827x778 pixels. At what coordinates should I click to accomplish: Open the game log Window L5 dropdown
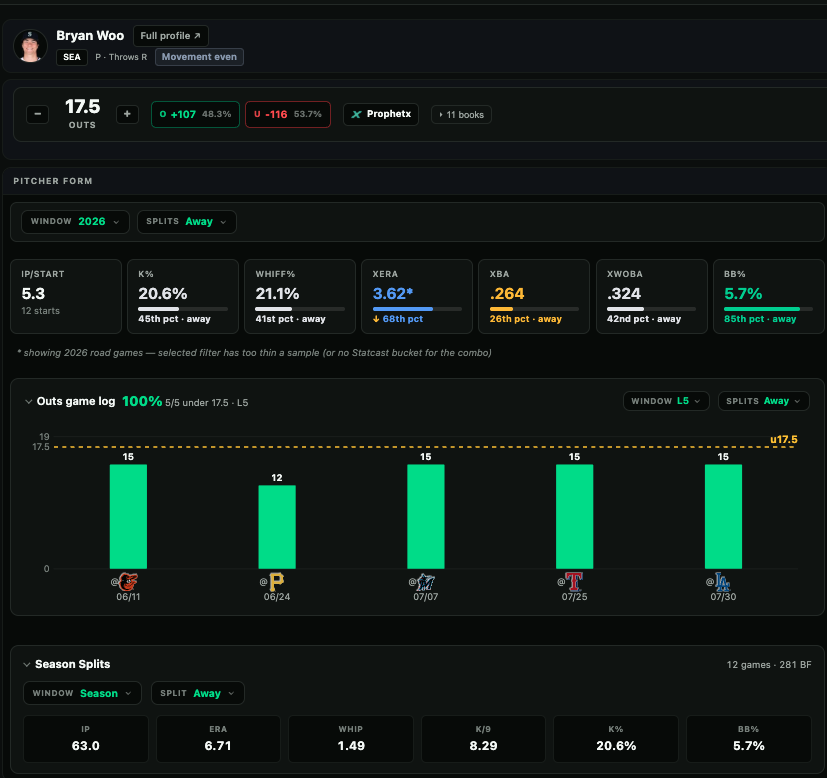point(666,401)
